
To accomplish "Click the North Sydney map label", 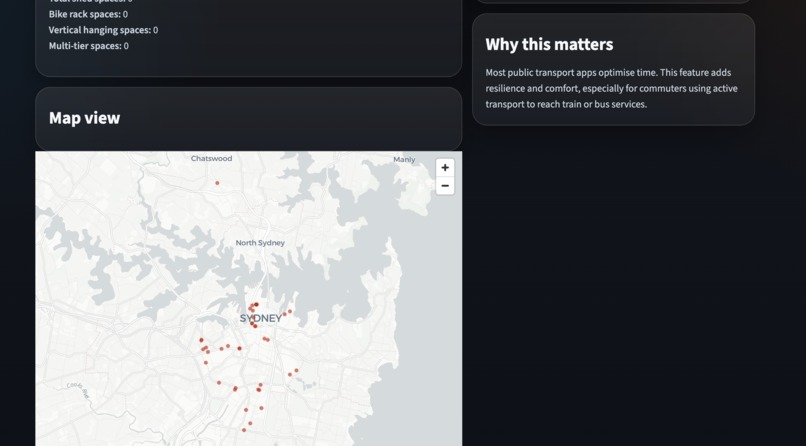I will [260, 243].
